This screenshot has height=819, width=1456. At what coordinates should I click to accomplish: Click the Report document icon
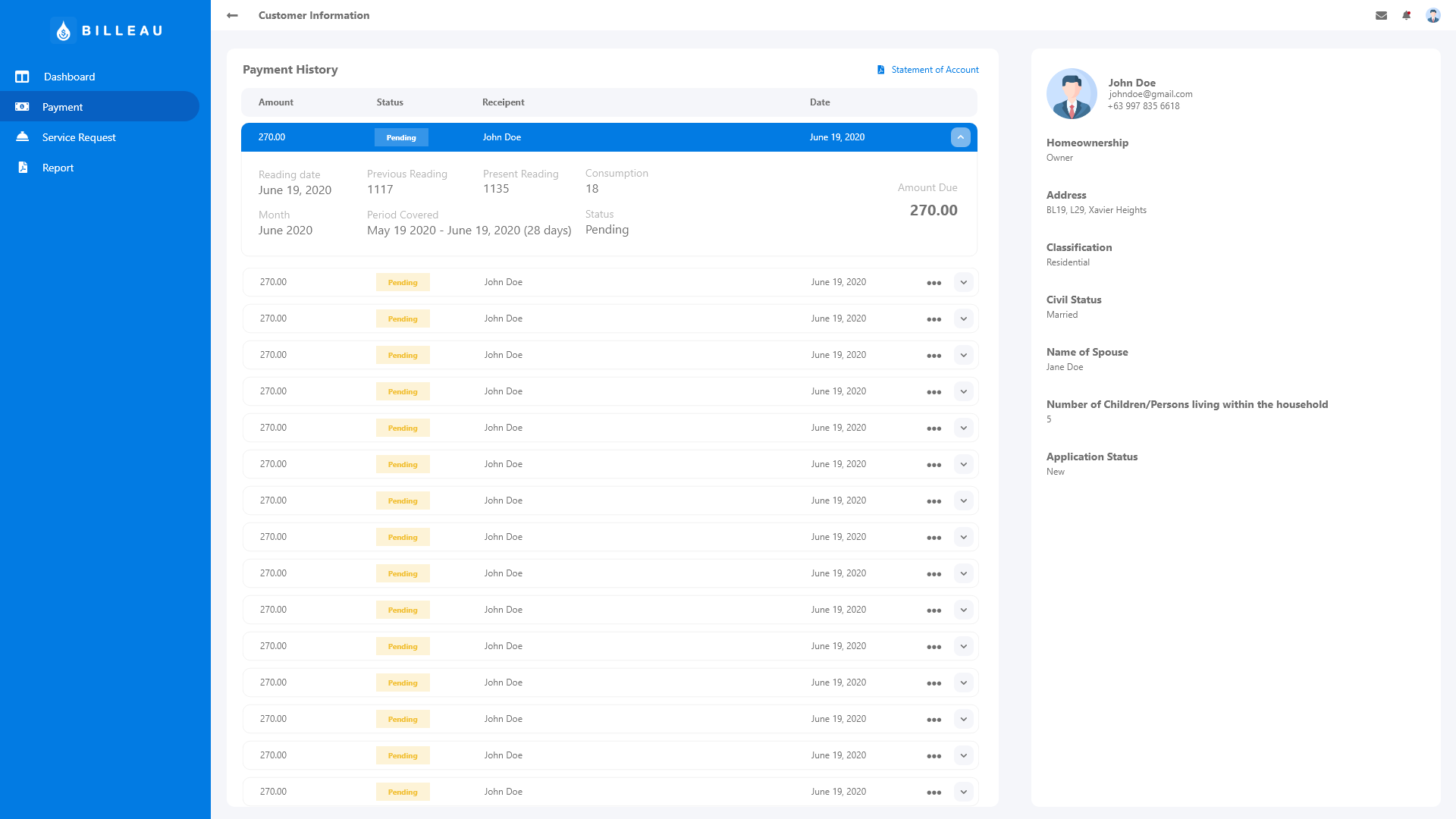23,168
